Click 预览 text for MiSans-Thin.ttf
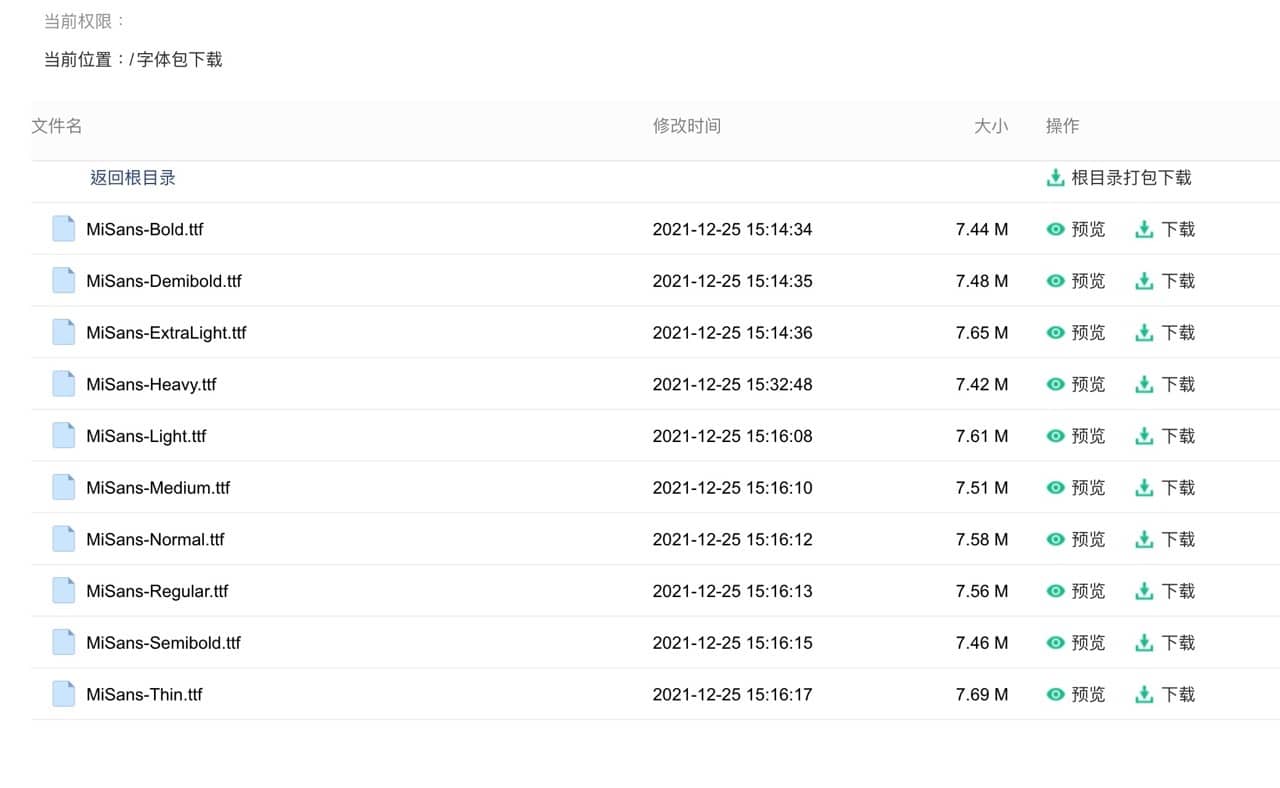Viewport: 1280px width, 788px height. [1088, 694]
